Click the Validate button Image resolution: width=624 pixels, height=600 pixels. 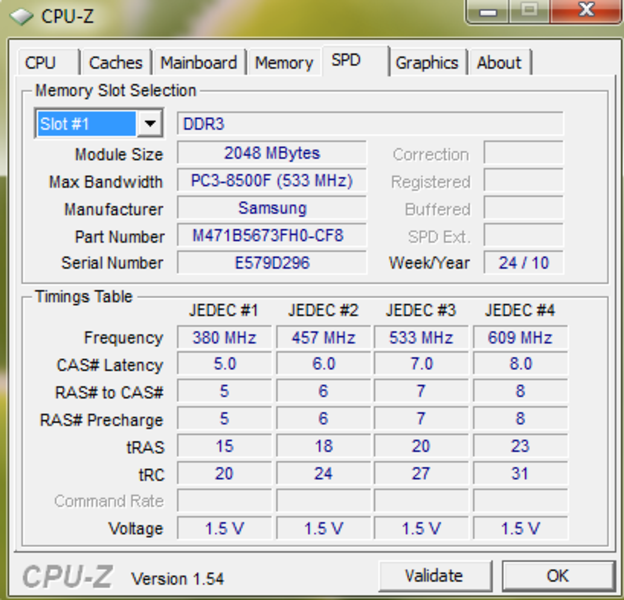tap(434, 576)
